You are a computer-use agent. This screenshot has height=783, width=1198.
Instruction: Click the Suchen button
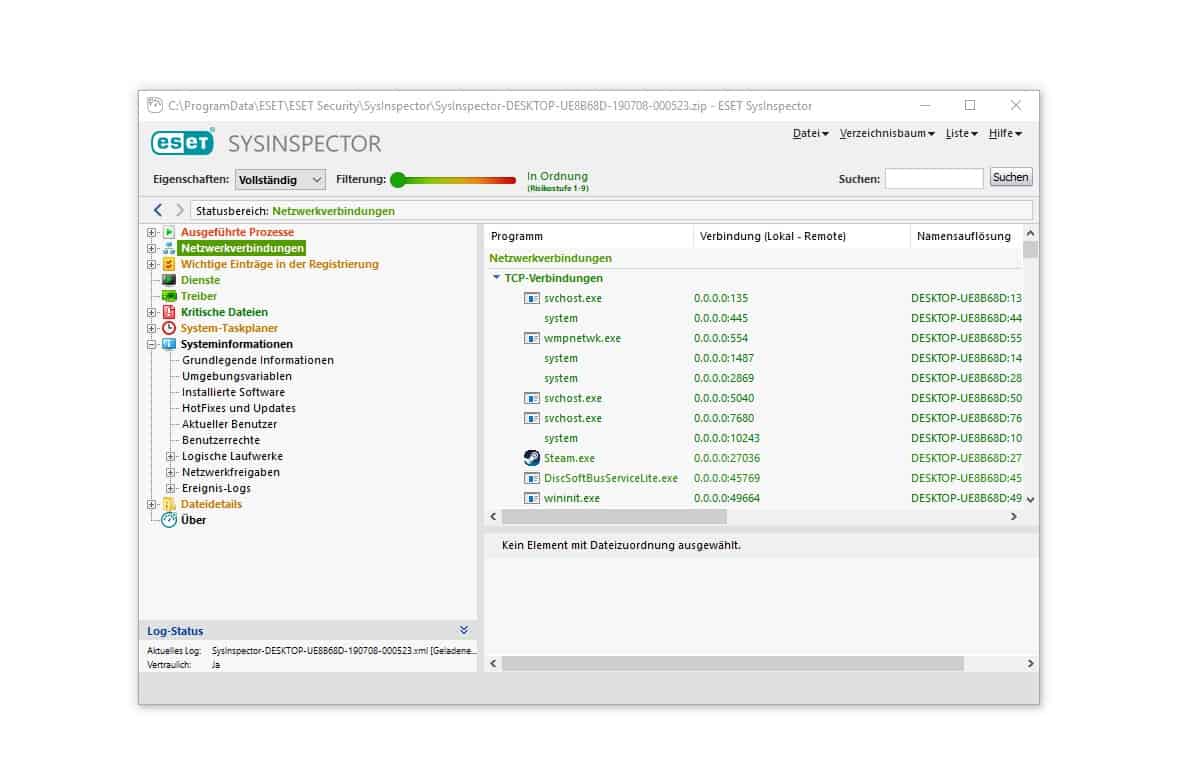coord(1010,177)
